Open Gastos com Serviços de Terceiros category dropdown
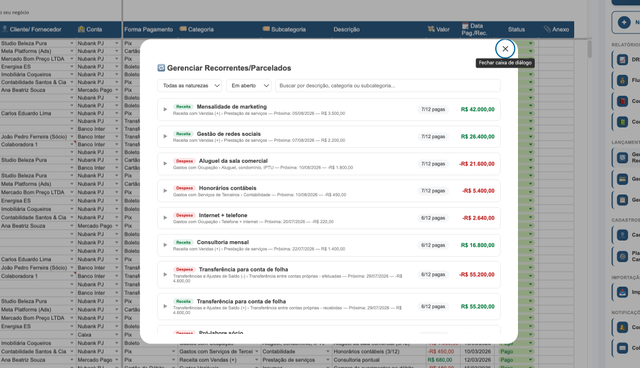 click(256, 351)
